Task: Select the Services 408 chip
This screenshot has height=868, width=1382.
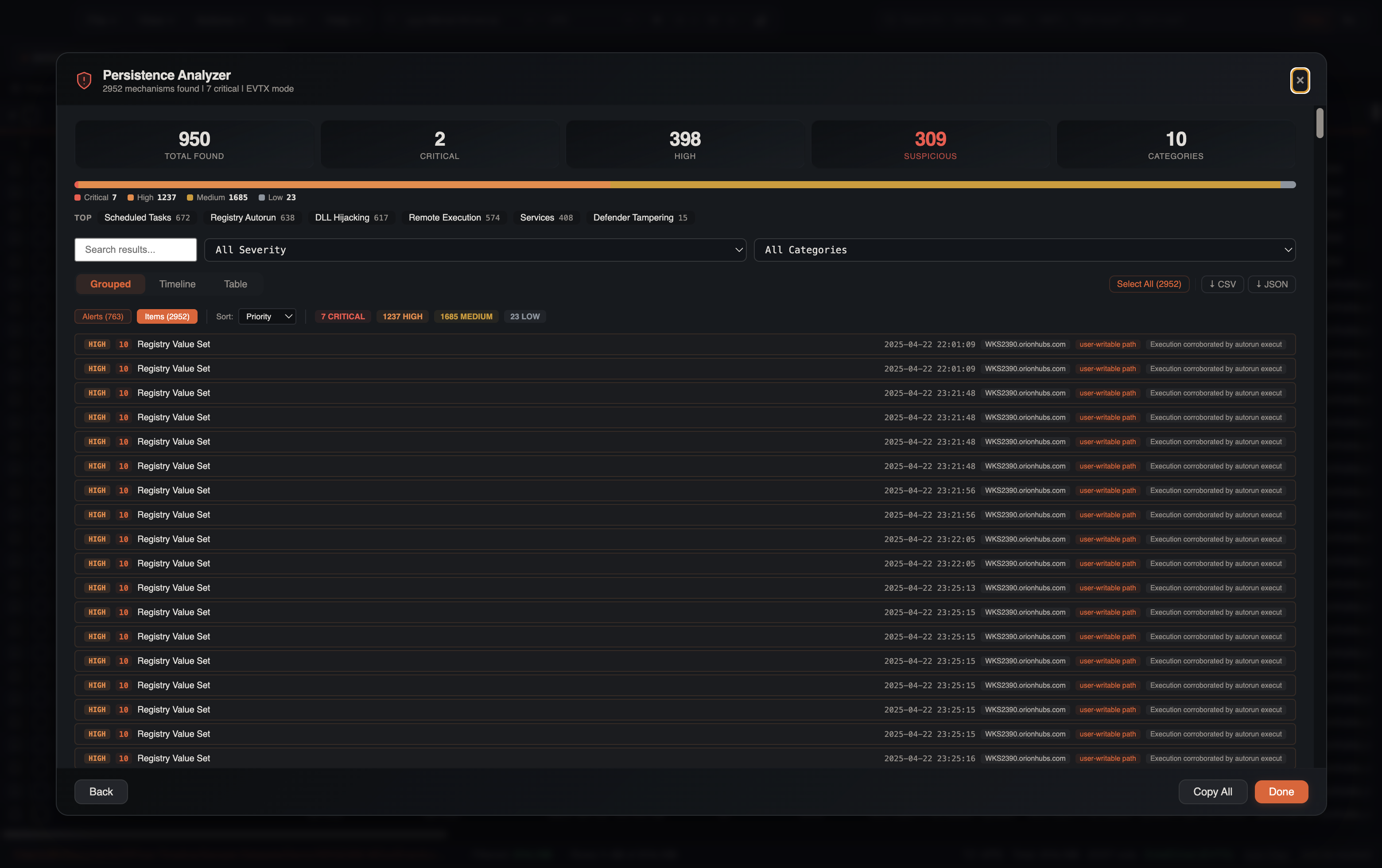Action: click(546, 217)
